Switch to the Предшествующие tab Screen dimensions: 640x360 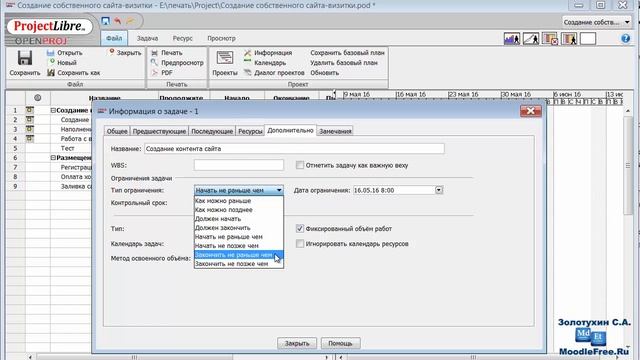coord(159,131)
